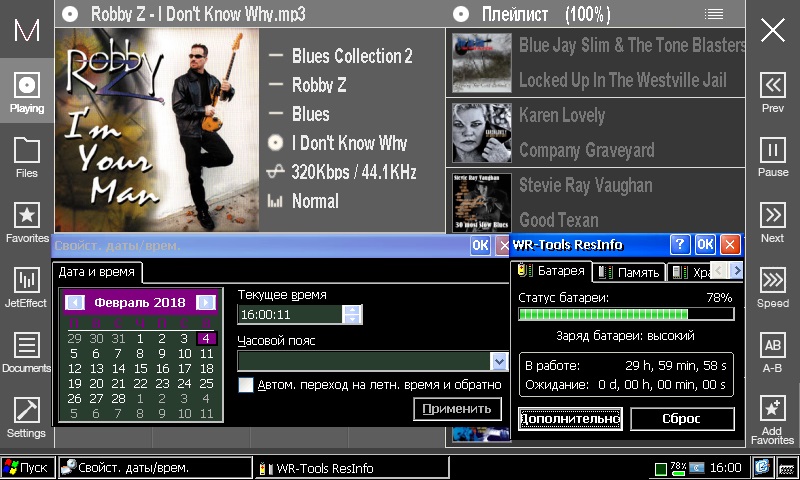Open the JetEffect equalizer icon
The width and height of the screenshot is (800, 480).
(x=27, y=287)
